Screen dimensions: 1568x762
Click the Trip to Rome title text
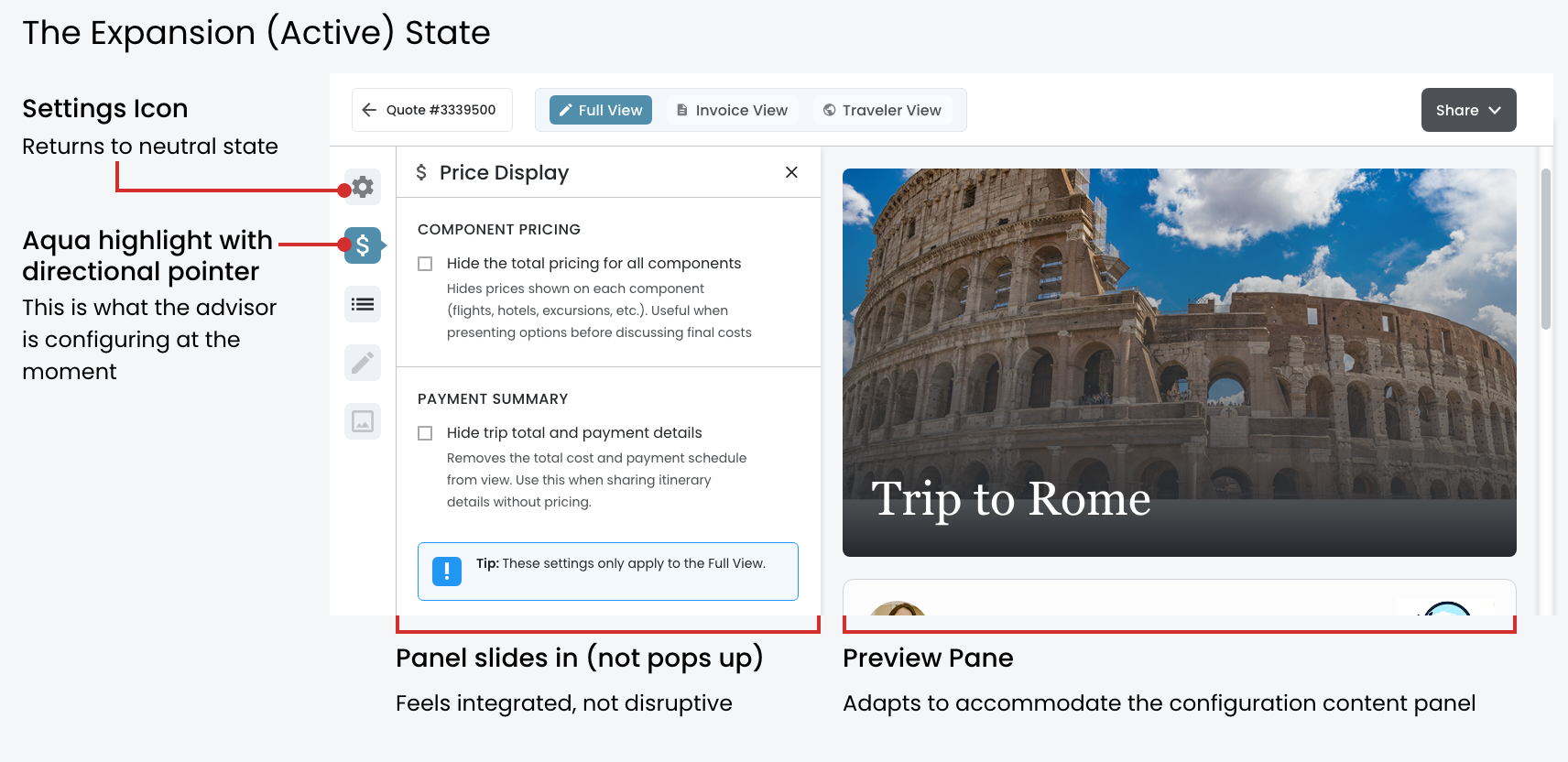[x=1010, y=499]
